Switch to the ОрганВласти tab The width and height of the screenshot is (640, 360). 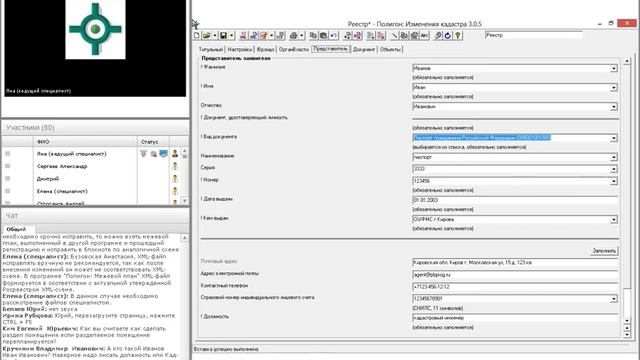(294, 49)
